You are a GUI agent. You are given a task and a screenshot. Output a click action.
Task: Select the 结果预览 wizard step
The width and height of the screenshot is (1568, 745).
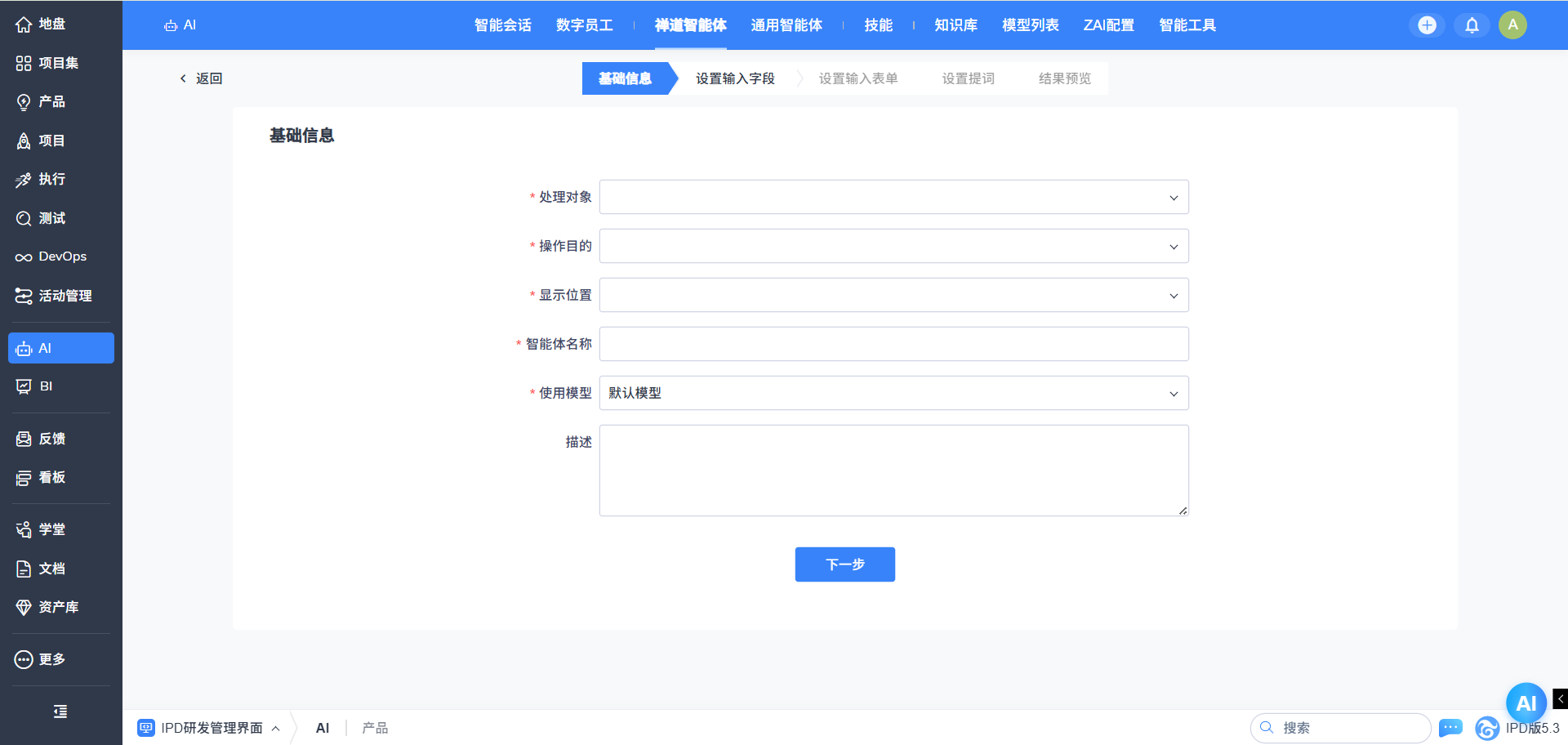click(1064, 78)
